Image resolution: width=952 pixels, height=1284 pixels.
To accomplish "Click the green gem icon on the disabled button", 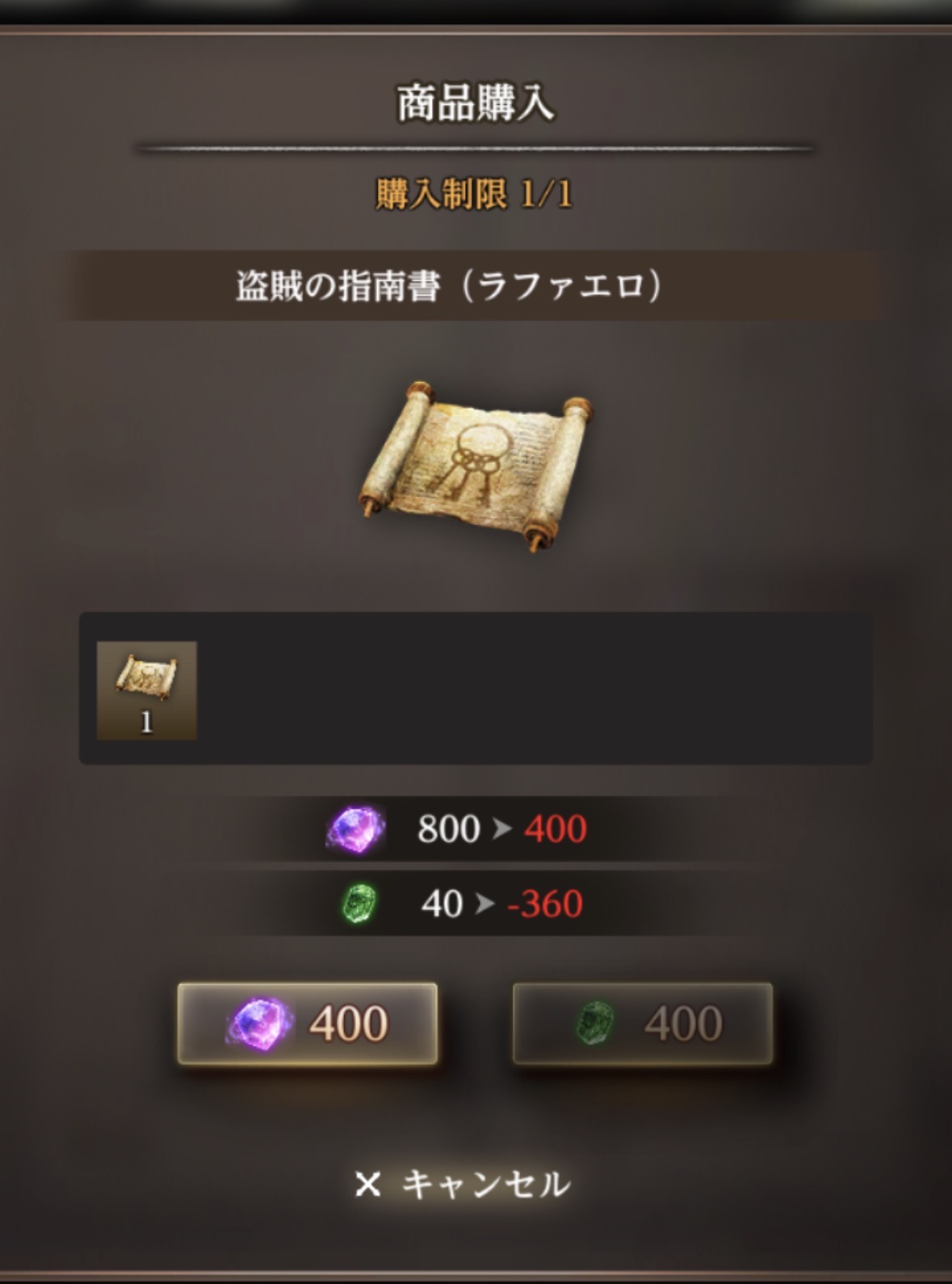I will point(595,1023).
